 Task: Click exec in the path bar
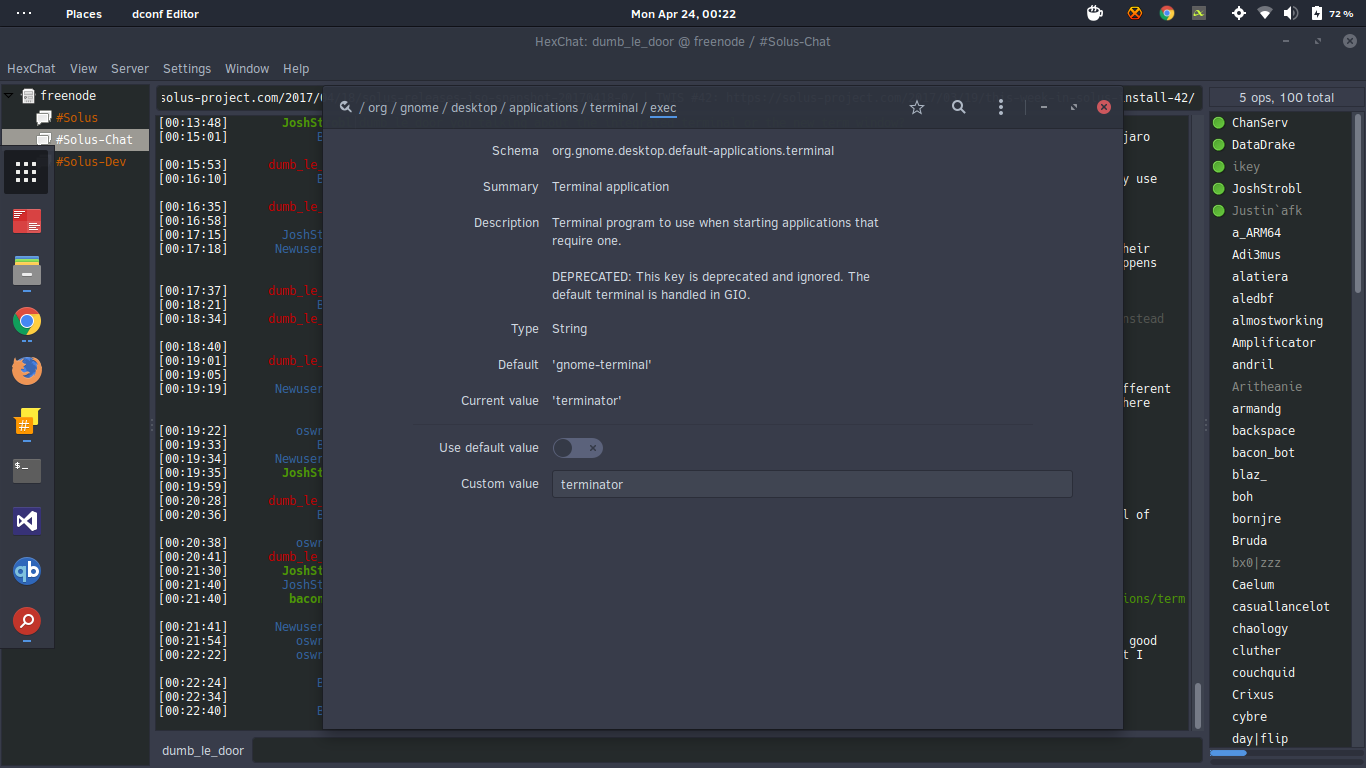tap(663, 108)
